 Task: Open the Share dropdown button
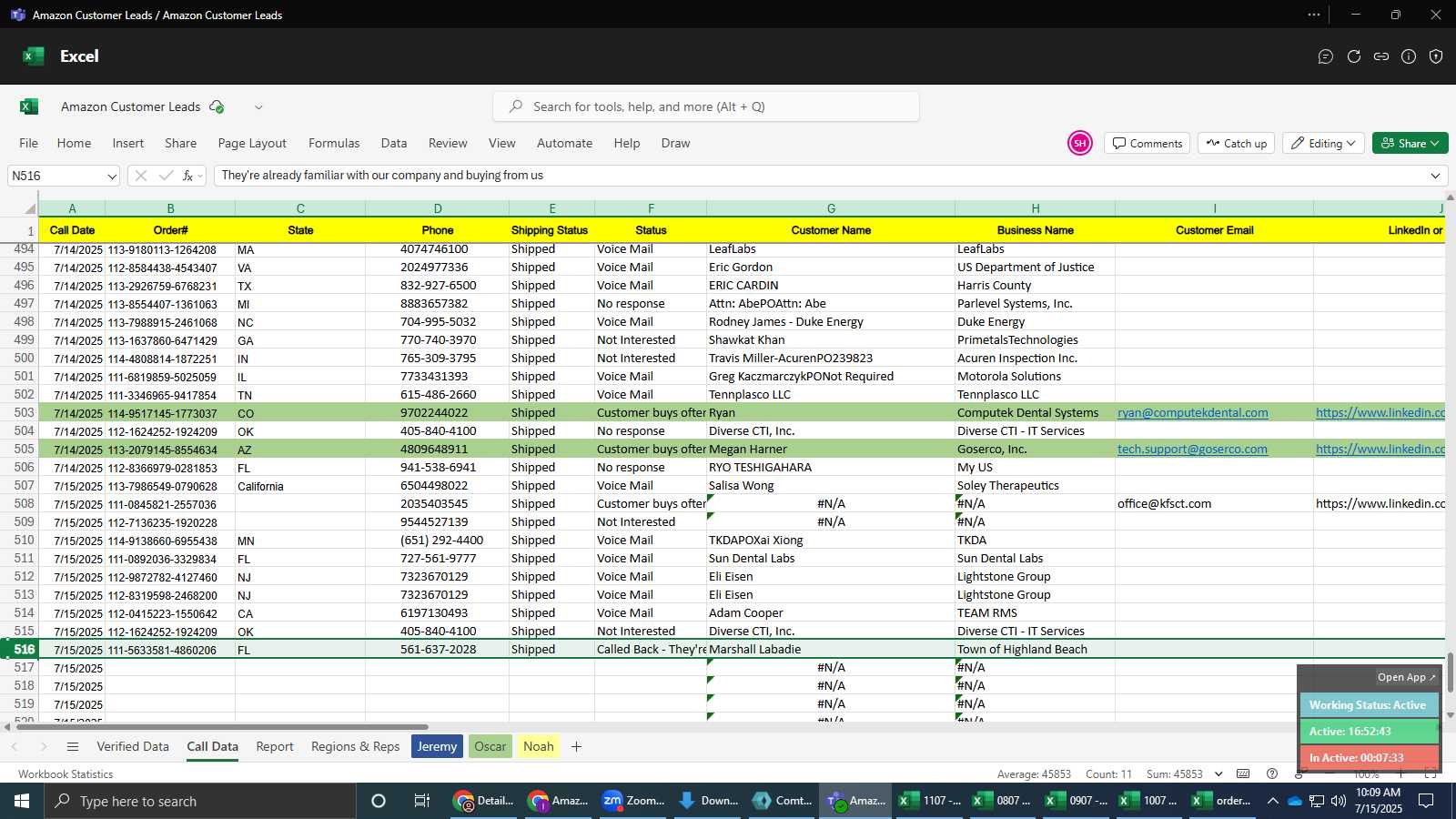1410,143
